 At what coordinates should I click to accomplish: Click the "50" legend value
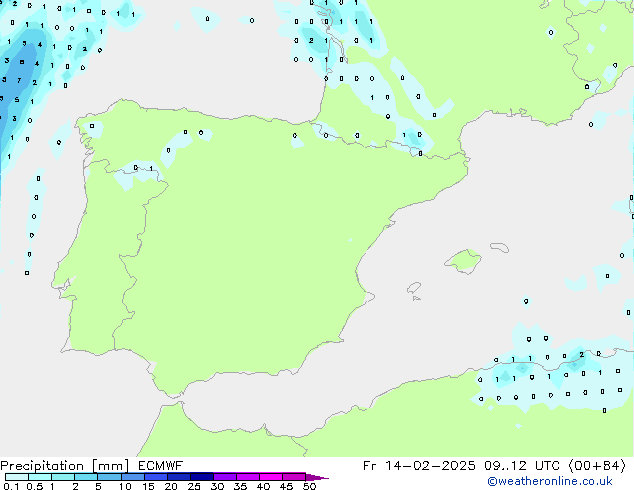click(309, 486)
